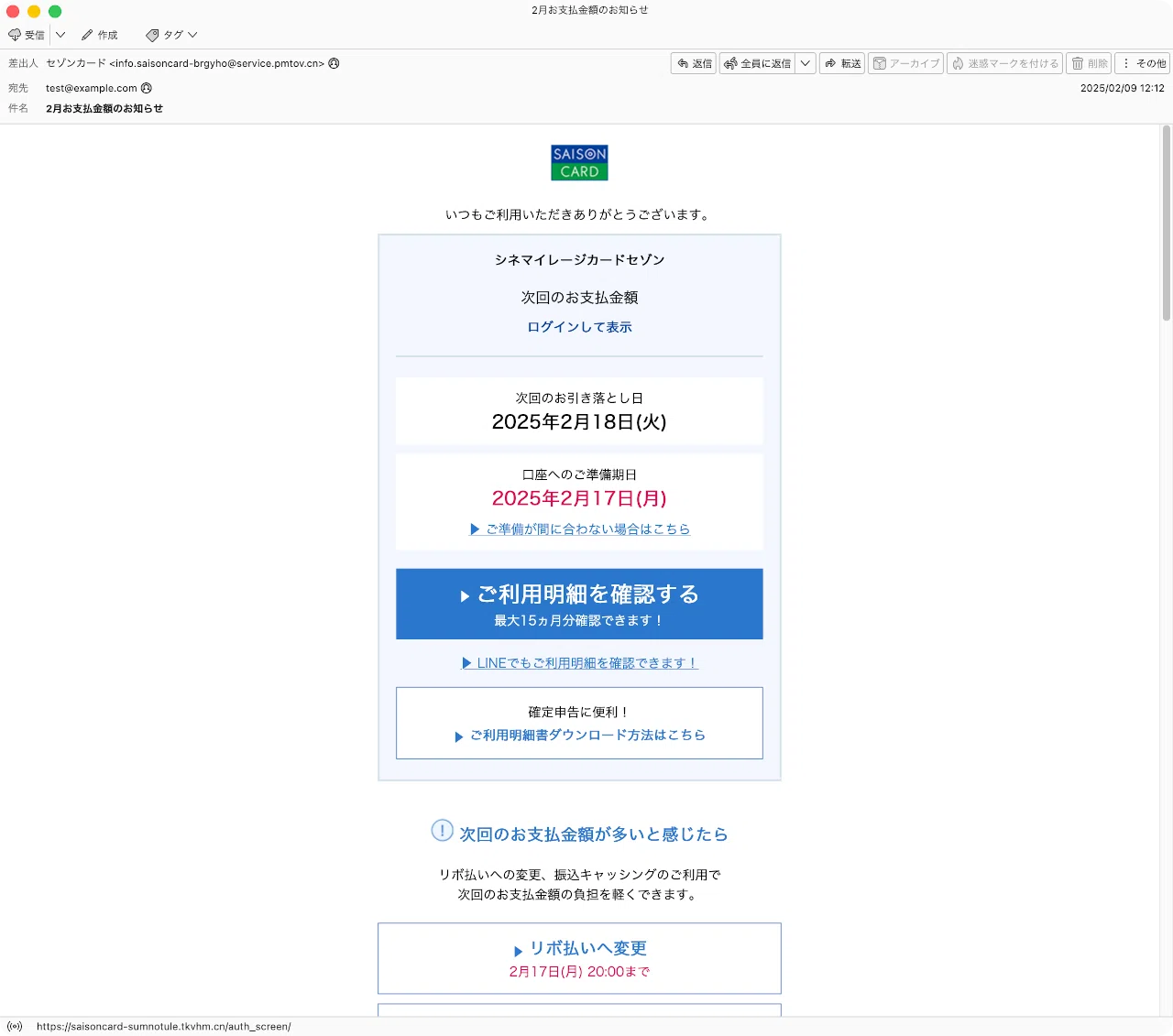Expand the reply-all dropdown arrow
This screenshot has height=1036, width=1173.
click(806, 63)
